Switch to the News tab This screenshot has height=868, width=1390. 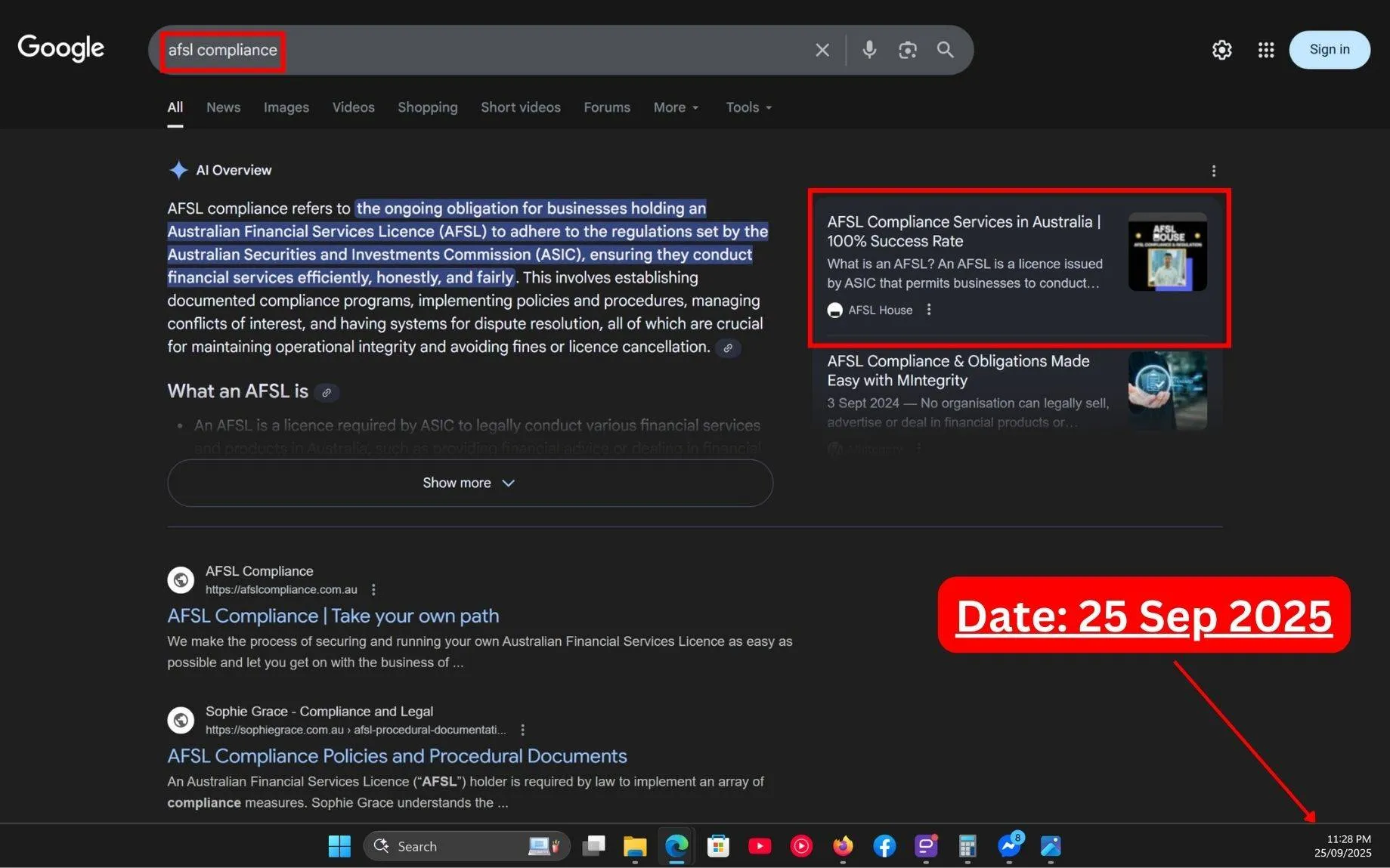click(223, 107)
